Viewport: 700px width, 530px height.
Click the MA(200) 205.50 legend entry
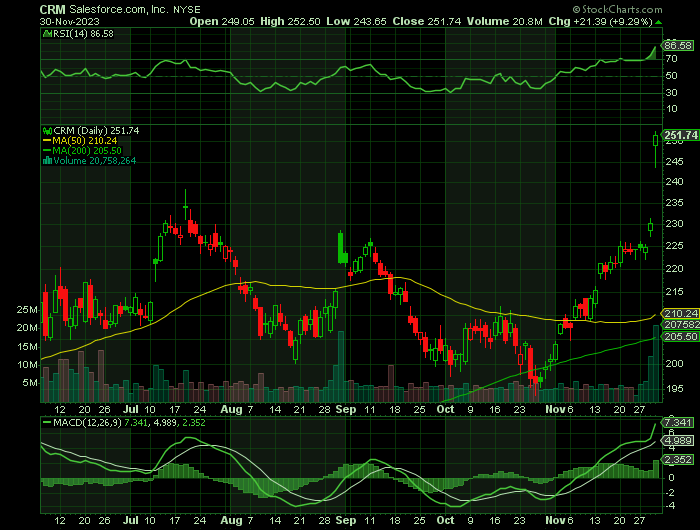pos(87,150)
